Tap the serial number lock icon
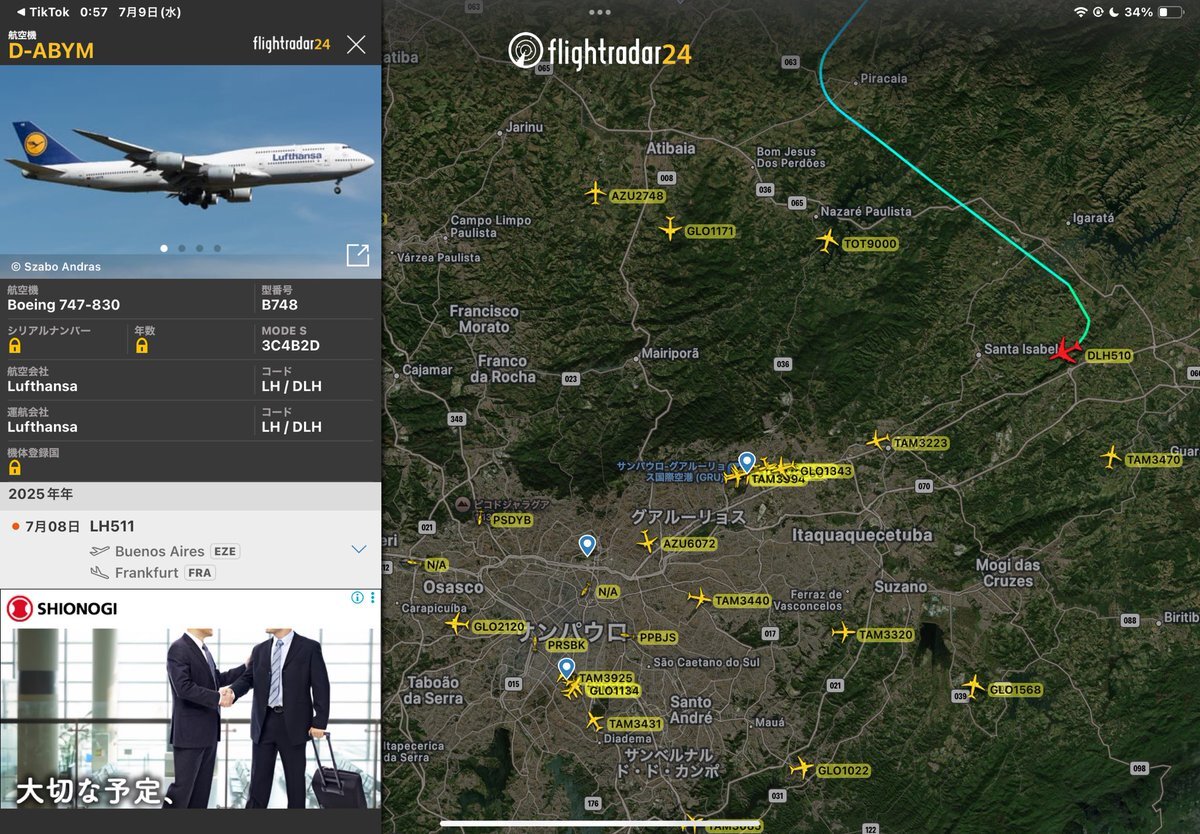The width and height of the screenshot is (1200, 834). coord(15,346)
